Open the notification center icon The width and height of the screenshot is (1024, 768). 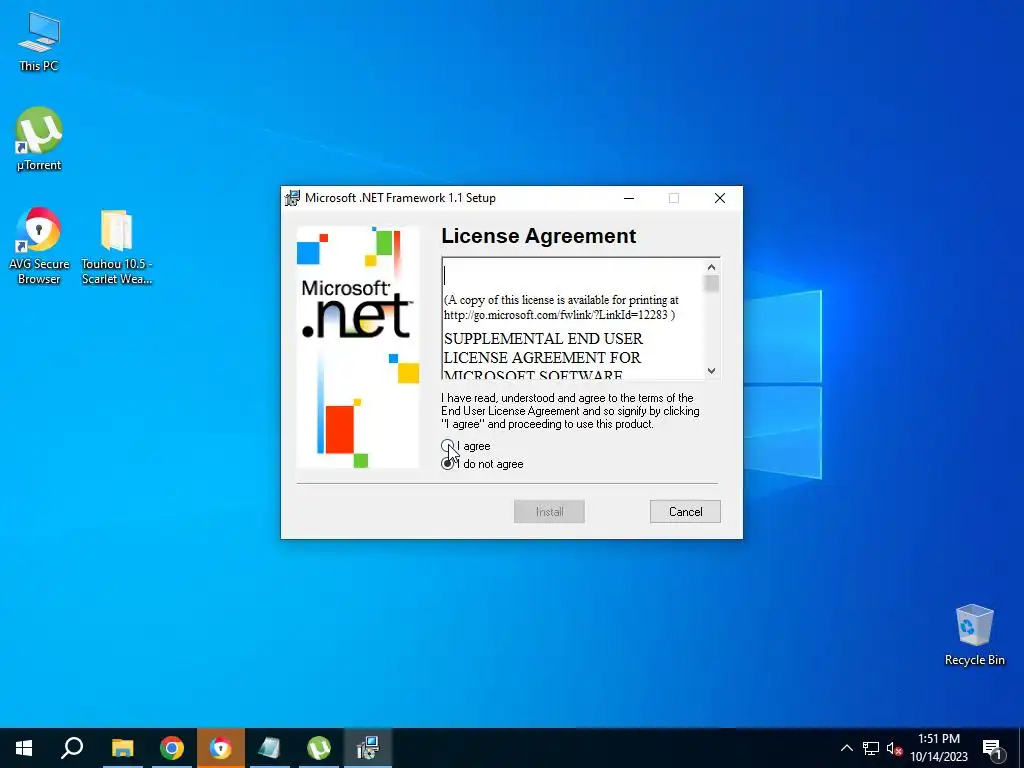[x=993, y=748]
